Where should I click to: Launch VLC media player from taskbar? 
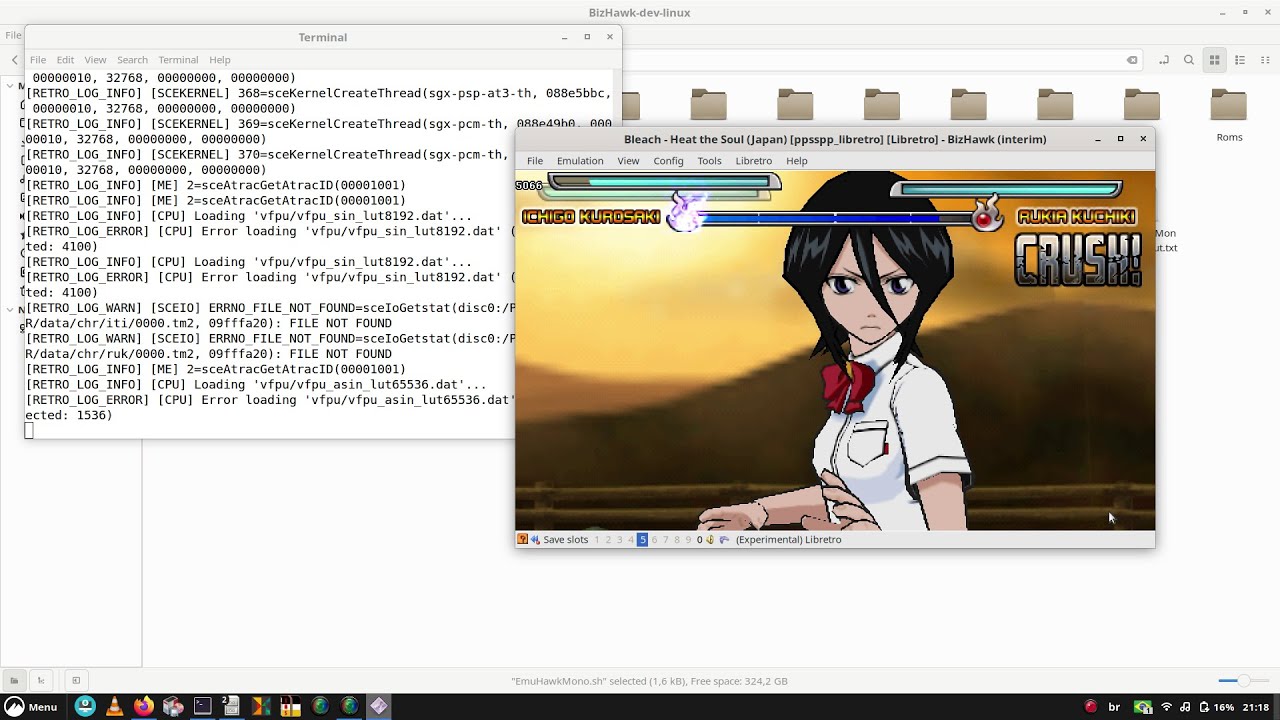pos(114,707)
